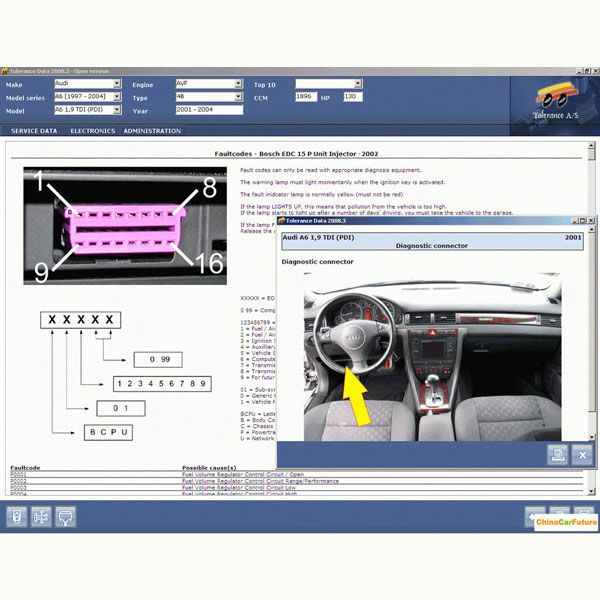Screen dimensions: 600x600
Task: Close popup with the blue X button
Action: 582,455
